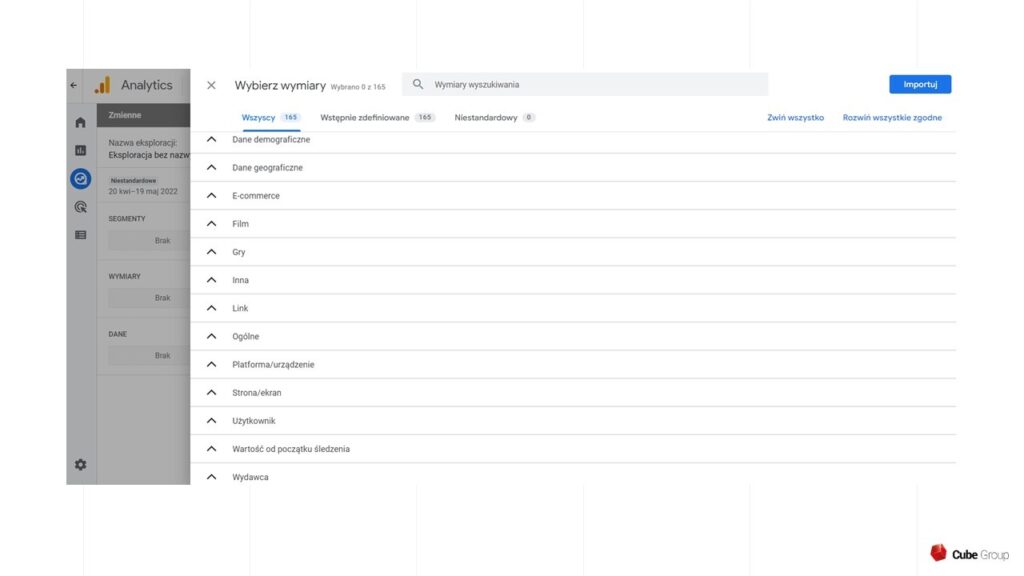Toggle the Wartość od początku śledzenia chevron
The height and width of the screenshot is (576, 1024).
(x=211, y=448)
